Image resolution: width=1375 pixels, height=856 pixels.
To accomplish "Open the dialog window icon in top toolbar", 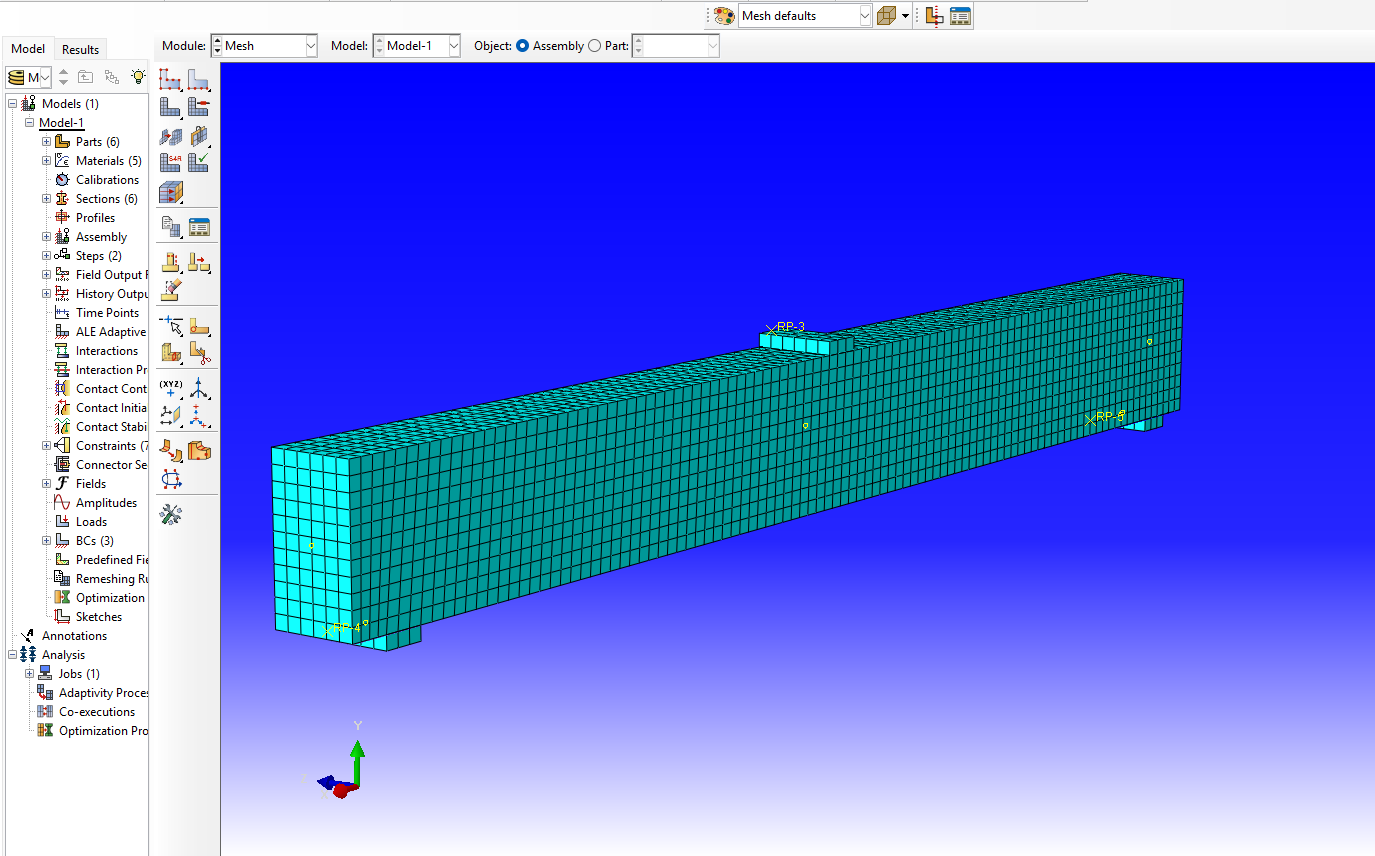I will [960, 16].
